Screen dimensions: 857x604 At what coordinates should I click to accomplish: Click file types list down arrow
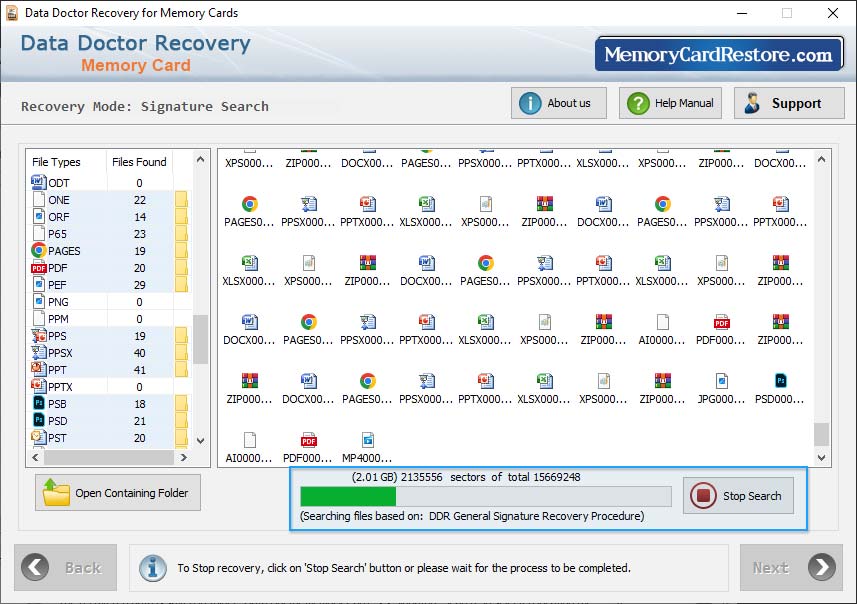[200, 440]
